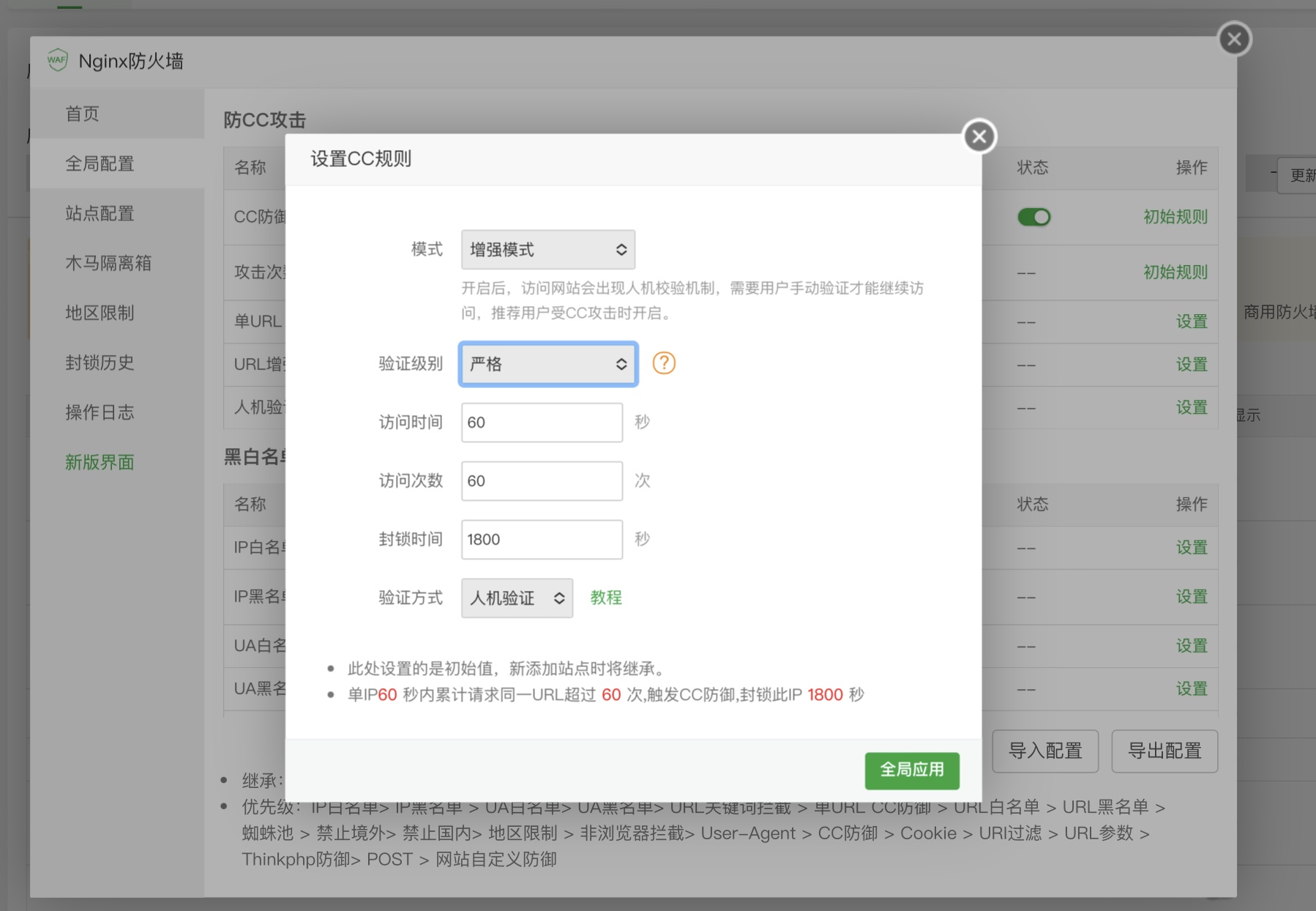Click 设置 in the IP白名单 row
The width and height of the screenshot is (1316, 911).
point(1192,548)
